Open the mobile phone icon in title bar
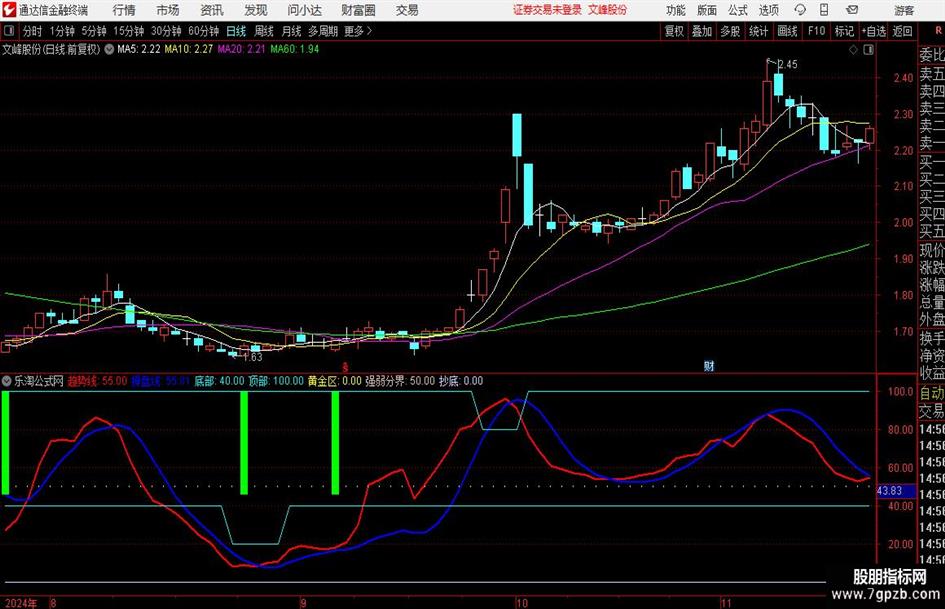The image size is (945, 609). pos(824,10)
